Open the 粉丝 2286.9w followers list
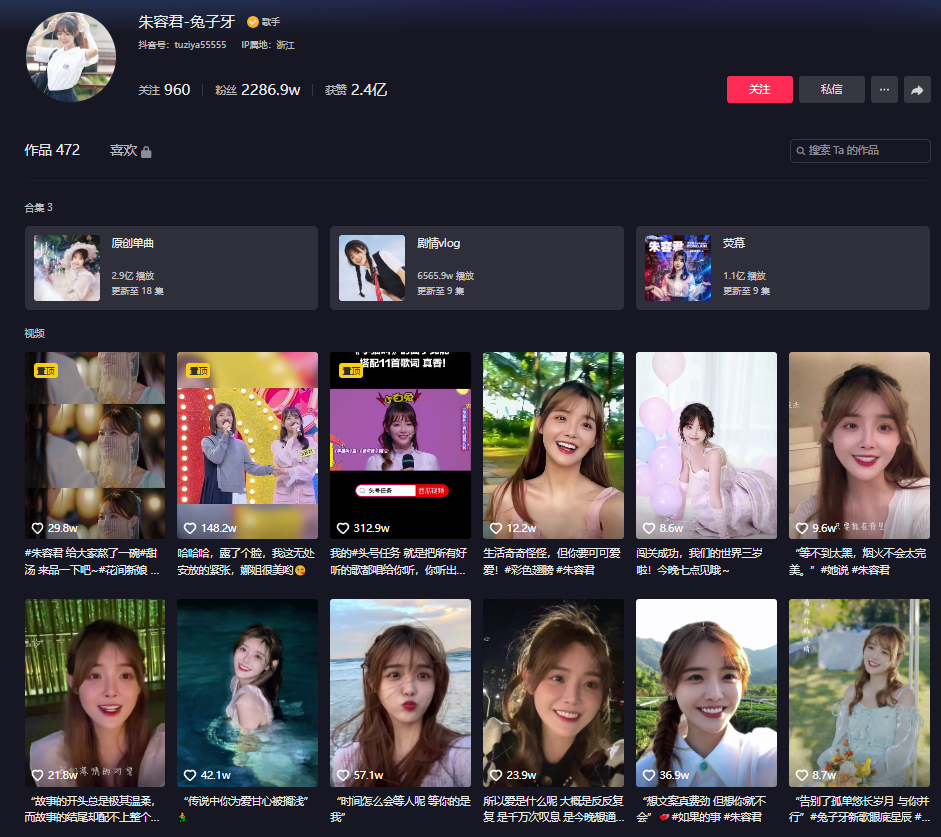The image size is (941, 837). (x=257, y=90)
